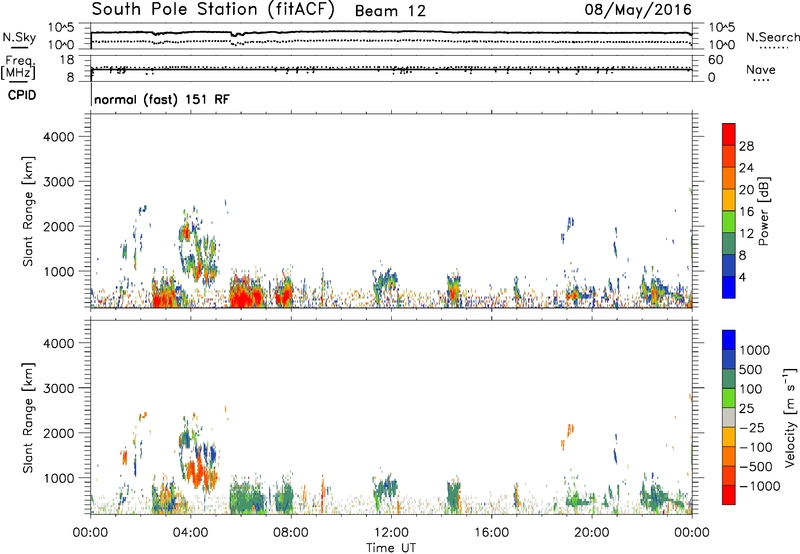Click the red high-power echo near 06:00 in power panel
This screenshot has width=800, height=554.
click(x=245, y=296)
